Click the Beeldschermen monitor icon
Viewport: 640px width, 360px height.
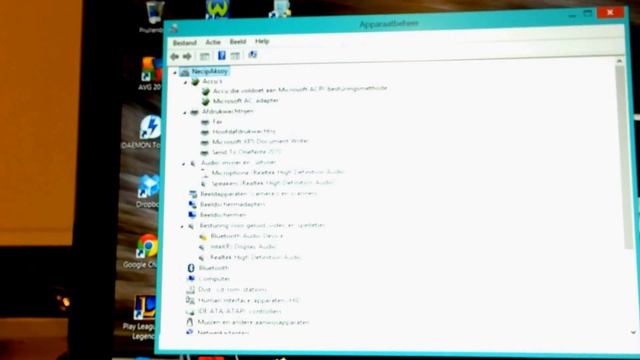(x=192, y=215)
